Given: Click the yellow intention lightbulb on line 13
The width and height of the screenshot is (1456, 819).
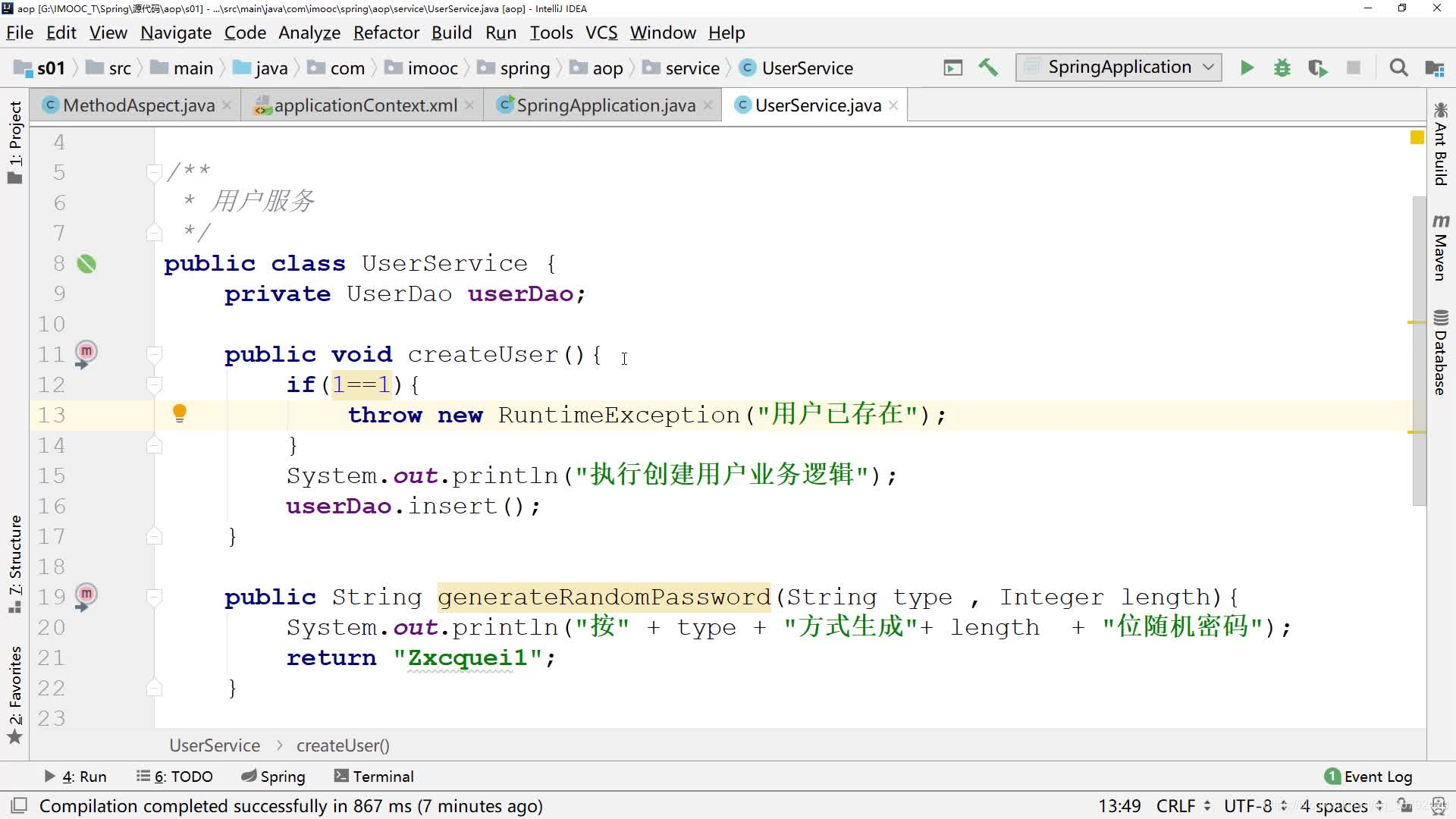Looking at the screenshot, I should click(x=179, y=413).
